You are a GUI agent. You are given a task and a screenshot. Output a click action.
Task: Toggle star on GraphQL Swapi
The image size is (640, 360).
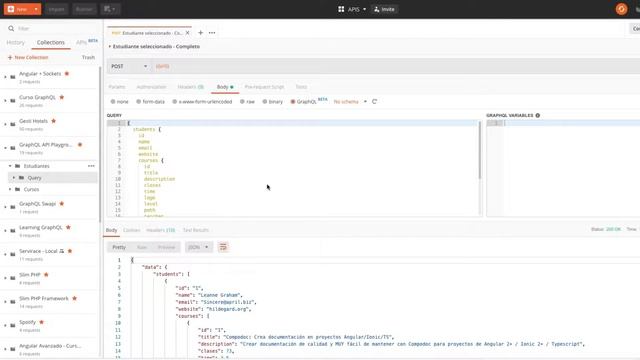62,204
